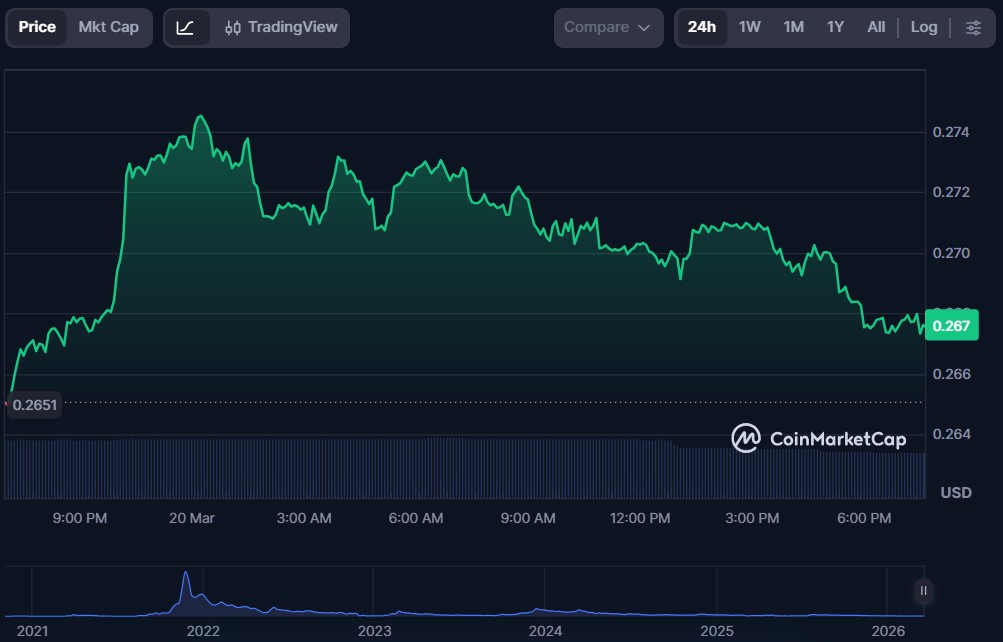Screen dimensions: 1003x642
Task: Click the CoinMarketCap logo watermark
Action: 819,438
